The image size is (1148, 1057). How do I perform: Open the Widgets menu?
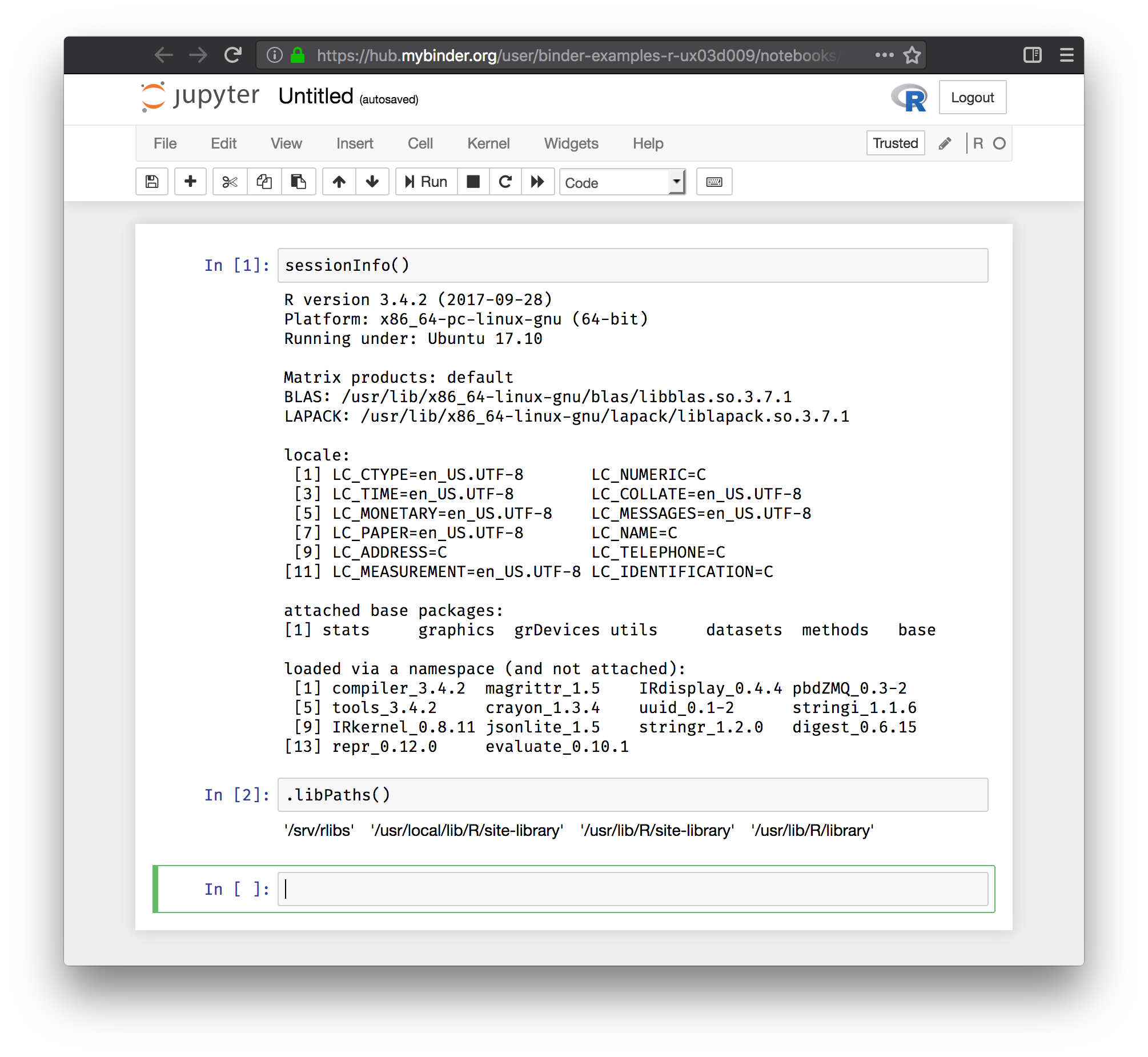point(571,143)
